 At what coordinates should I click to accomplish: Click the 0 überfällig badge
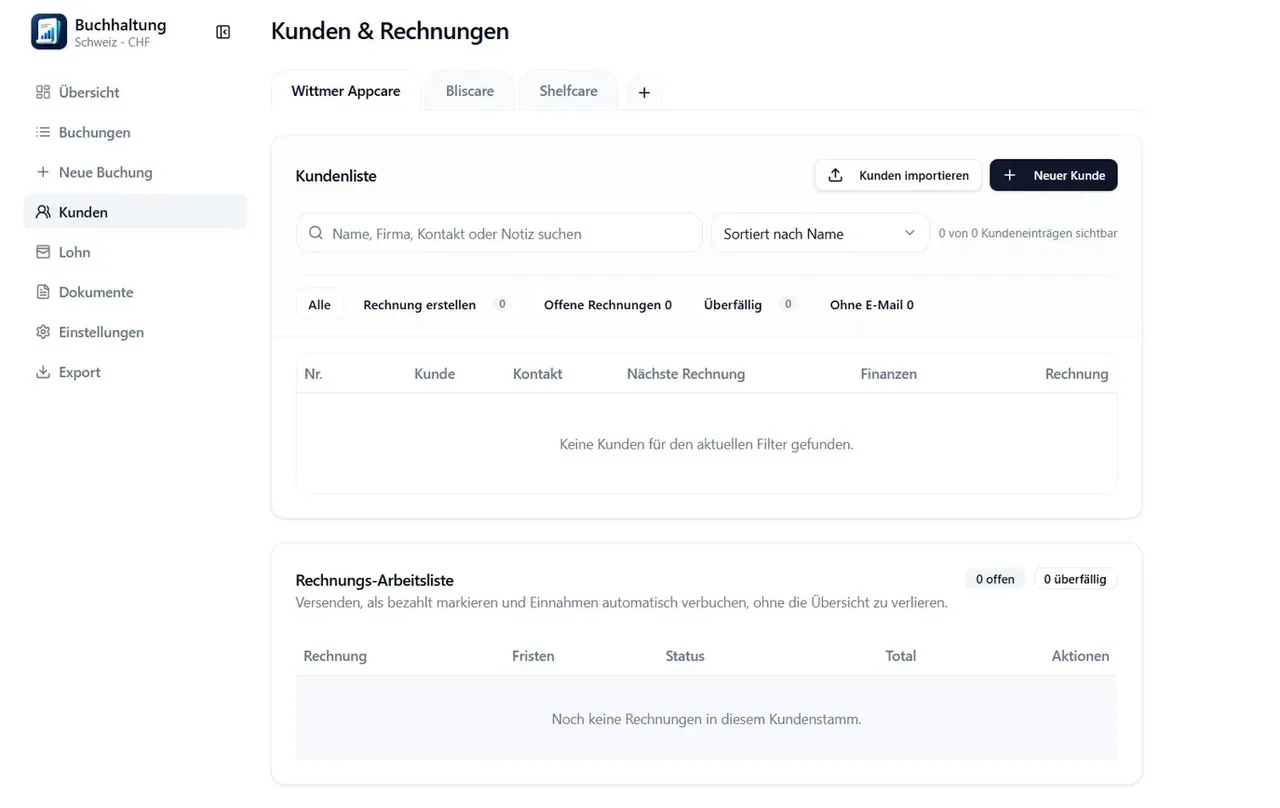pos(1075,579)
